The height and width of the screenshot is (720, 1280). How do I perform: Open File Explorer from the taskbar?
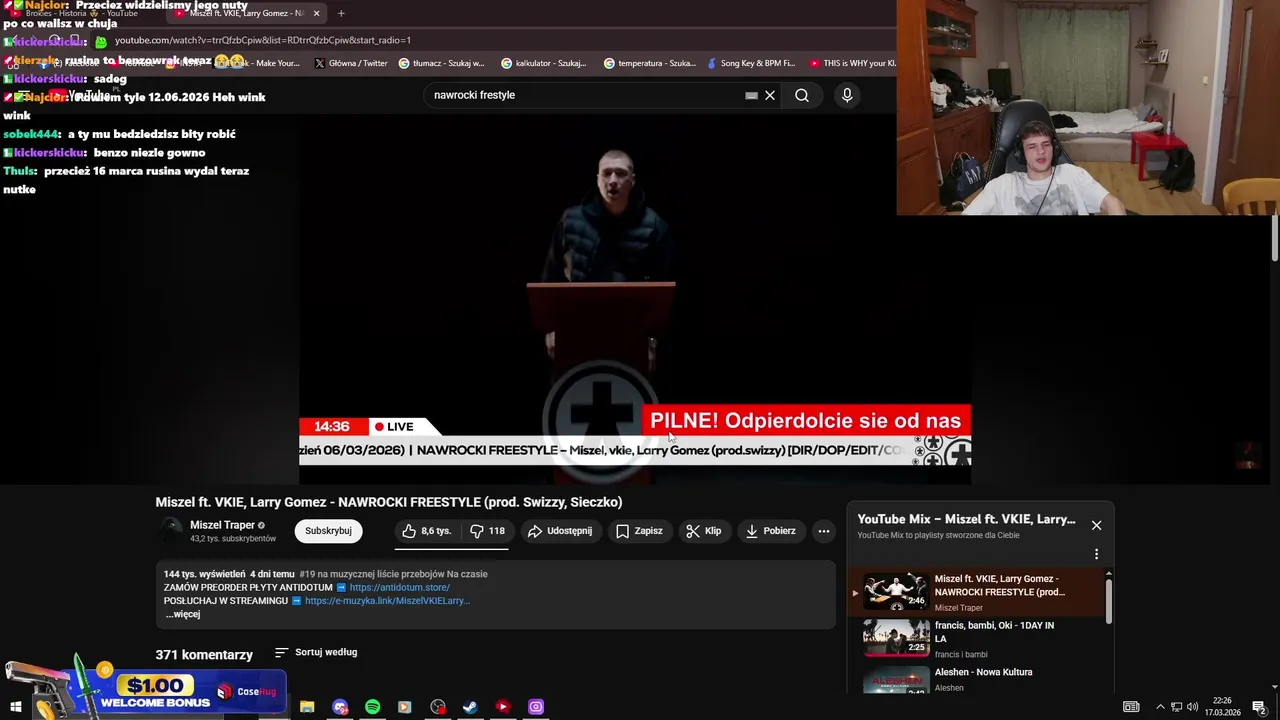pos(307,707)
